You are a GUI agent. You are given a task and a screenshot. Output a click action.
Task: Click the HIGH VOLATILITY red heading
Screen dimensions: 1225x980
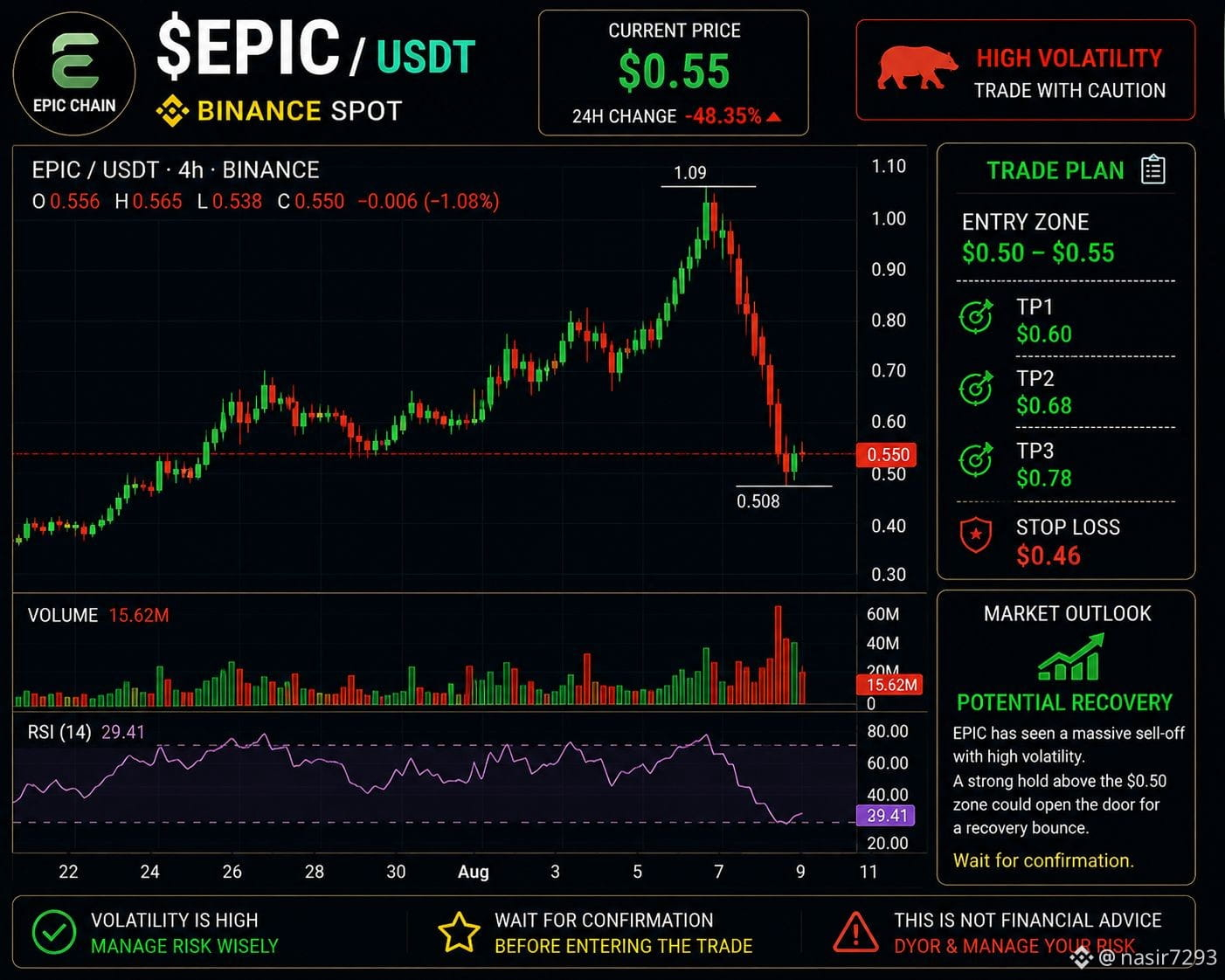(x=1069, y=59)
